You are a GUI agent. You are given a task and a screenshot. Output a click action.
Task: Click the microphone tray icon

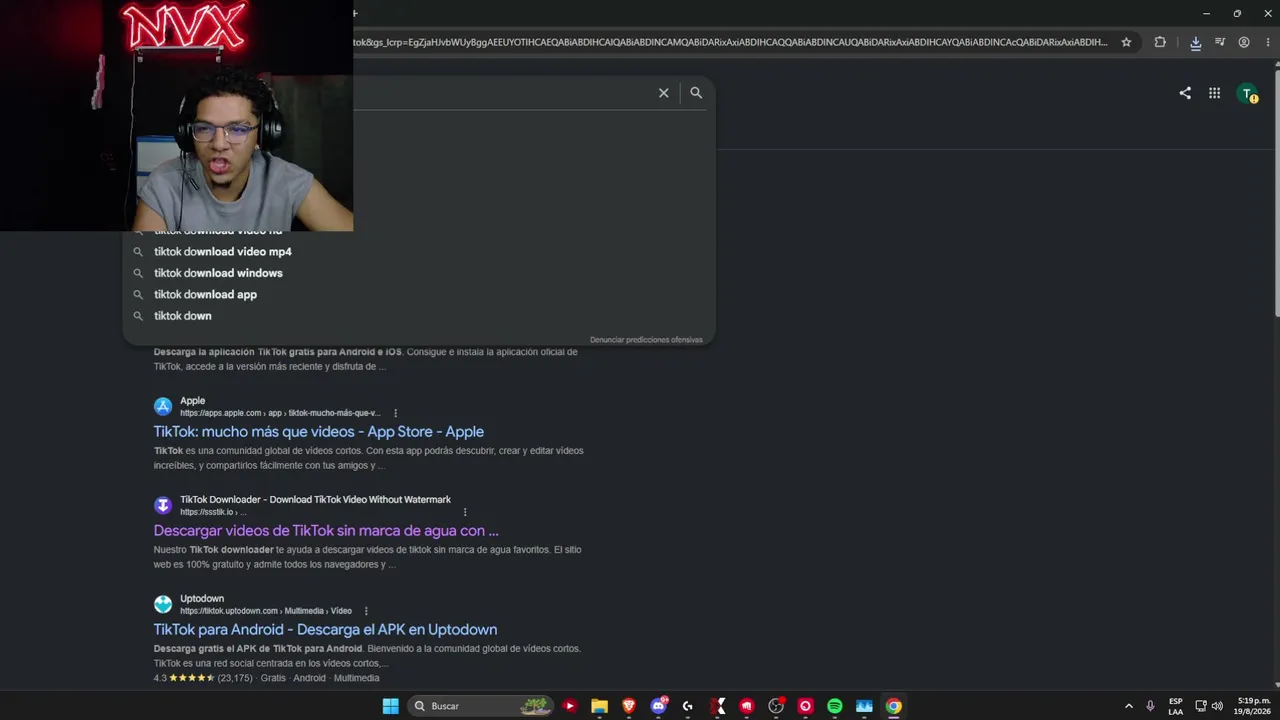pyautogui.click(x=1150, y=706)
